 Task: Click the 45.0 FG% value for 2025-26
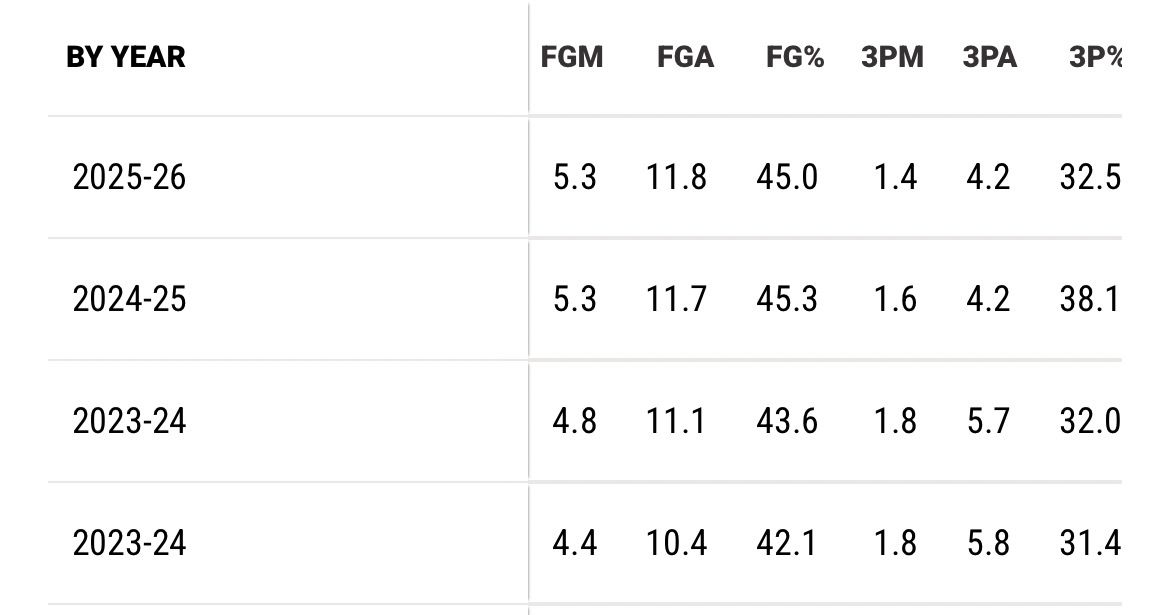pyautogui.click(x=786, y=178)
